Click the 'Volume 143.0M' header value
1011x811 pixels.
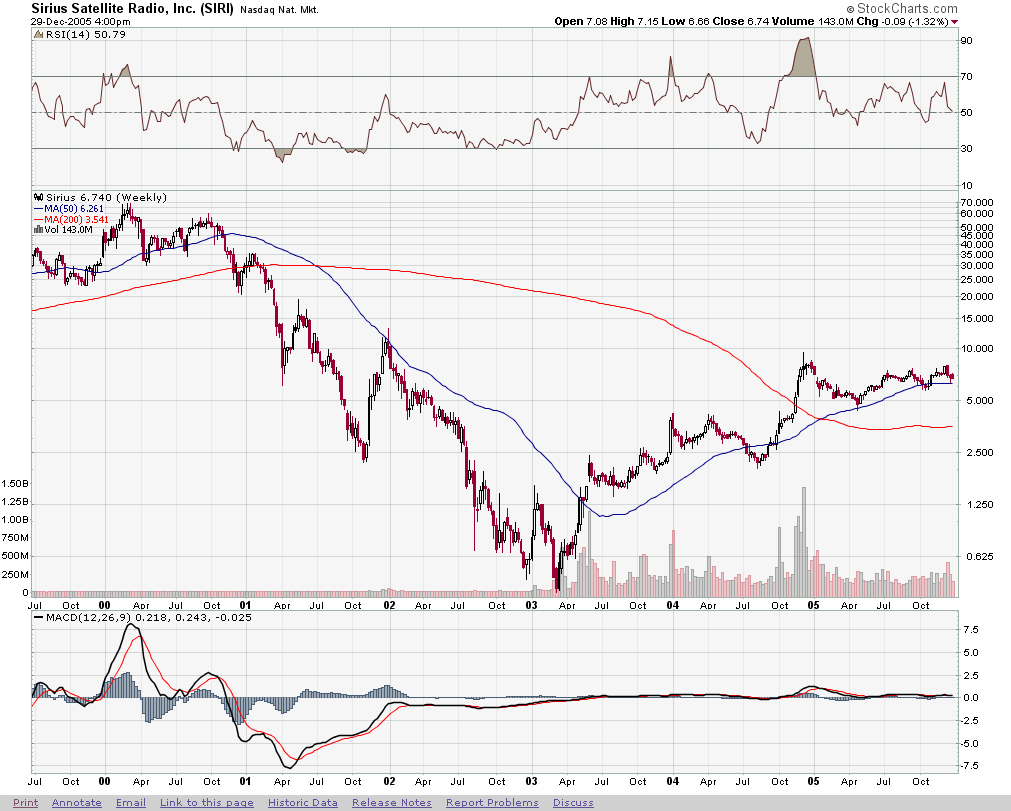pos(812,21)
